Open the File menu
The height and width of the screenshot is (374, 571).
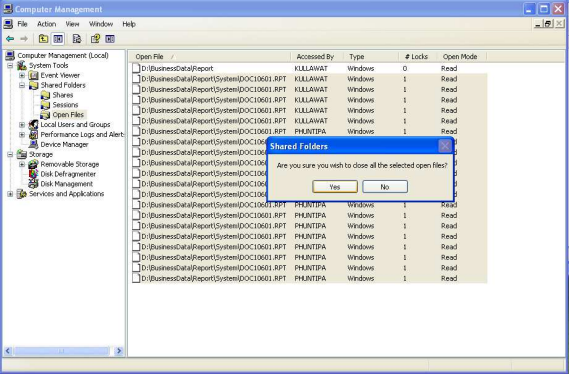click(x=22, y=24)
